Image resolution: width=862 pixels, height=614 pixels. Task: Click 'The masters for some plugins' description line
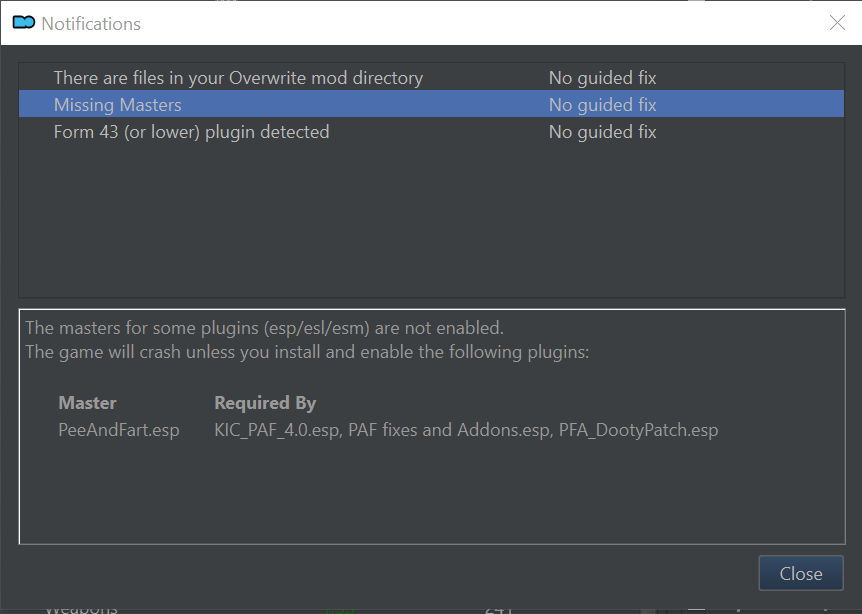[264, 328]
